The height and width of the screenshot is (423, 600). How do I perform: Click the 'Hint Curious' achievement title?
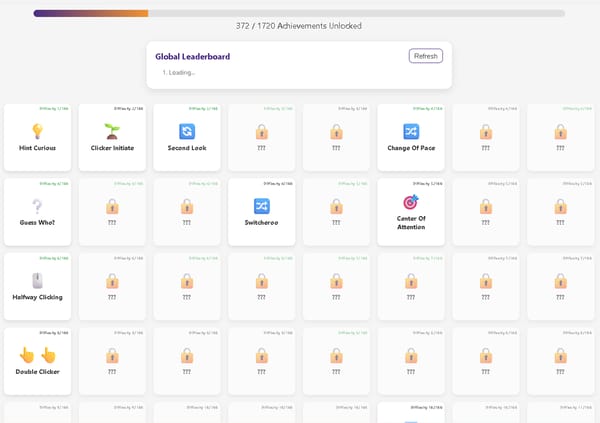38,148
